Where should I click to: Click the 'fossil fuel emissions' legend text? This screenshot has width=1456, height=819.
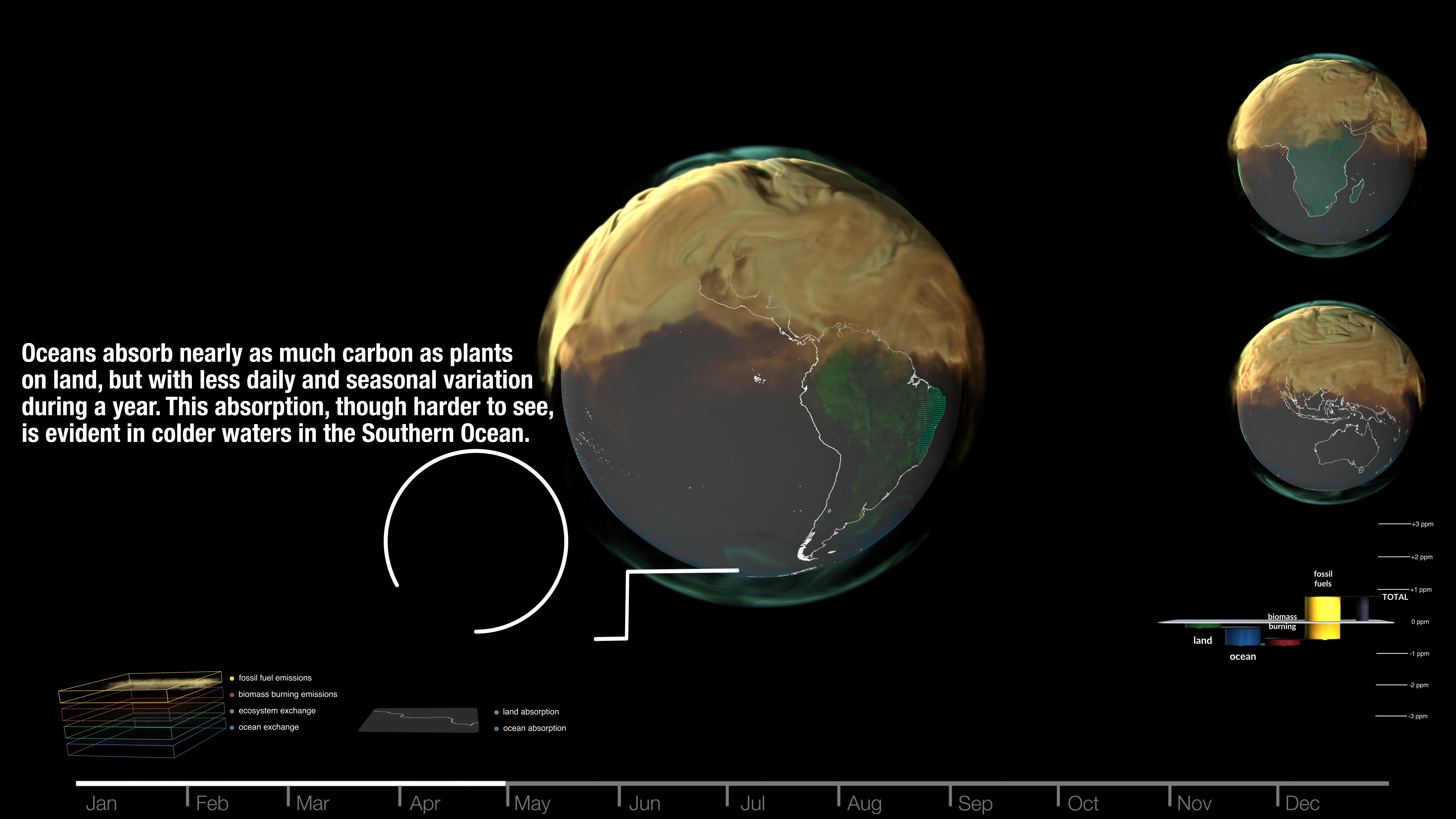275,678
